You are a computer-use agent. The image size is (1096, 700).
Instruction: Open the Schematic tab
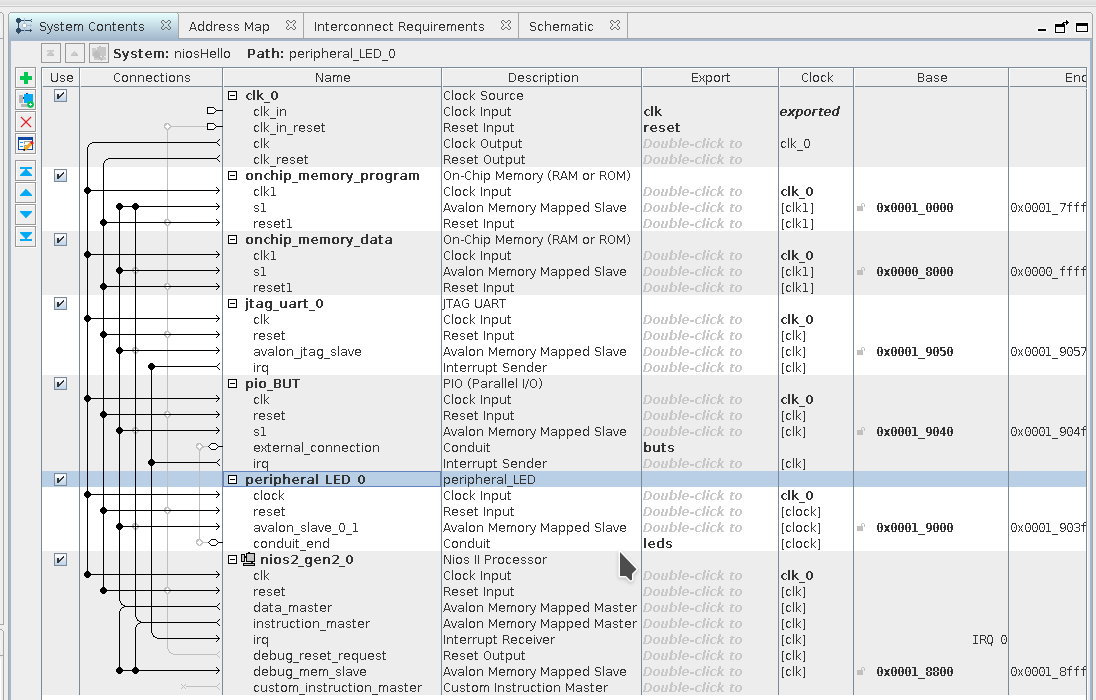click(560, 27)
